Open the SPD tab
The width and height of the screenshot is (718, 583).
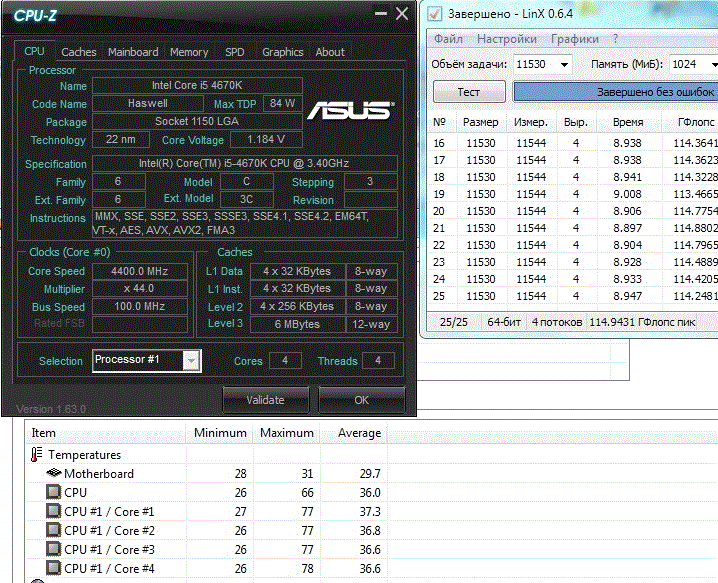234,52
